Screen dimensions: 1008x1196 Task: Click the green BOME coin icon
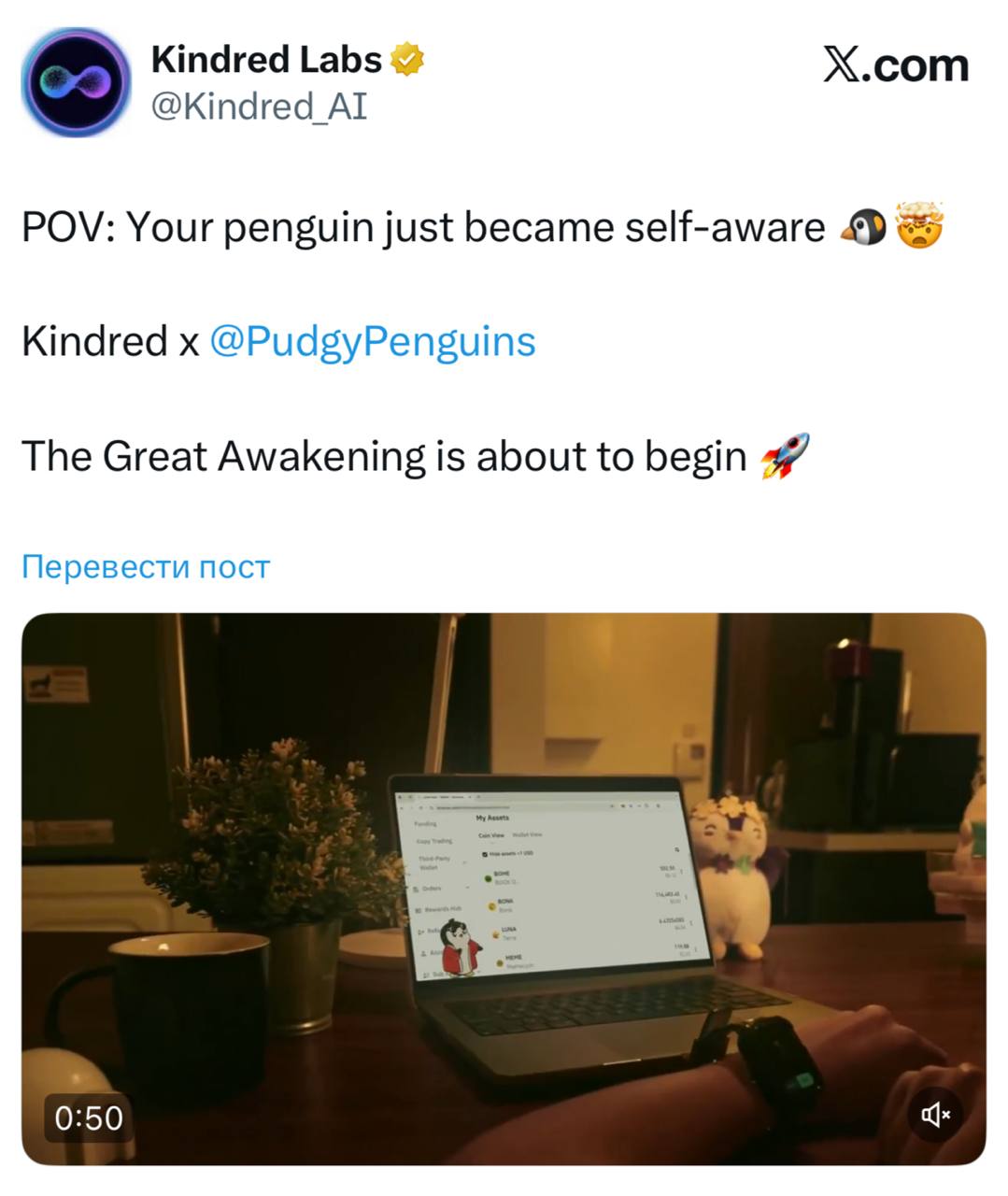(x=488, y=878)
